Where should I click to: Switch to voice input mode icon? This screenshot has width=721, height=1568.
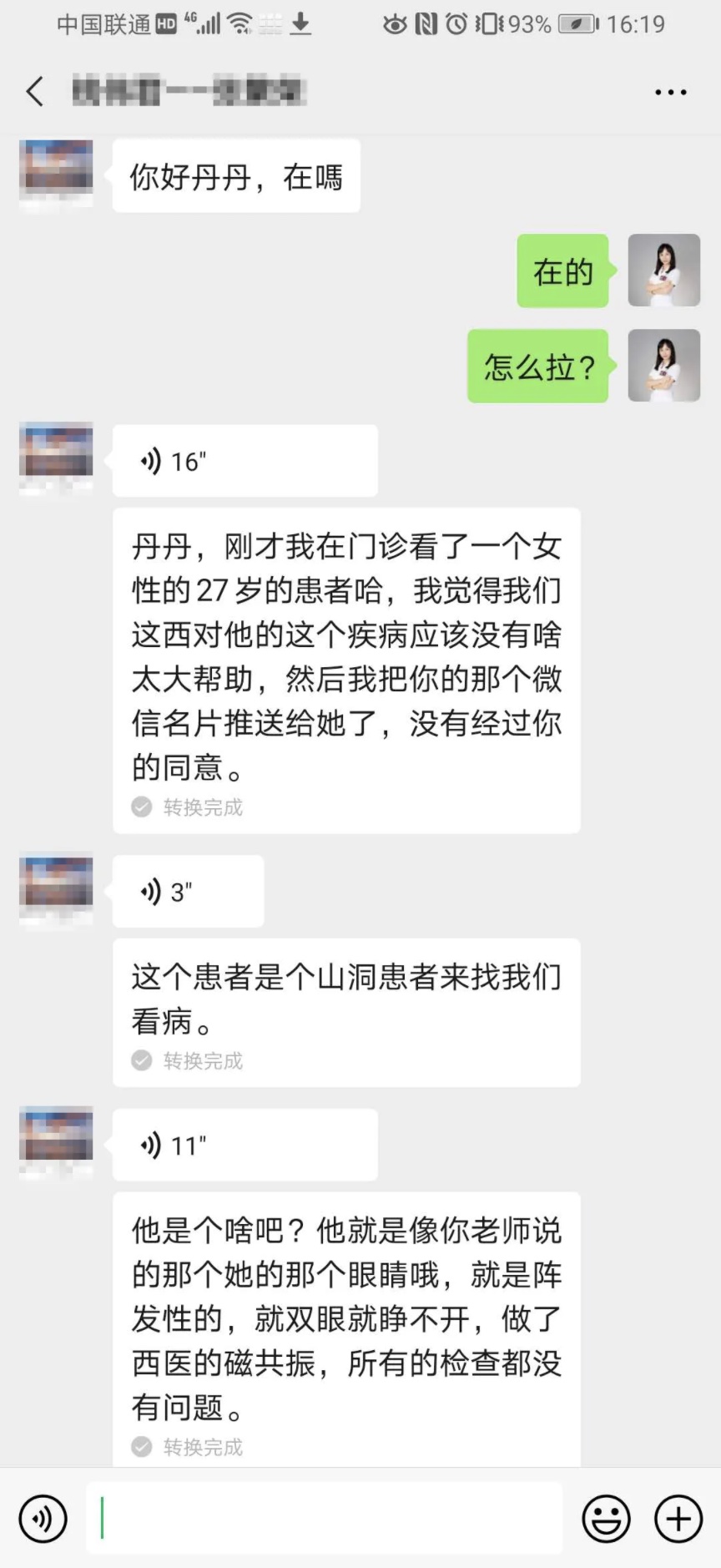(x=43, y=1518)
